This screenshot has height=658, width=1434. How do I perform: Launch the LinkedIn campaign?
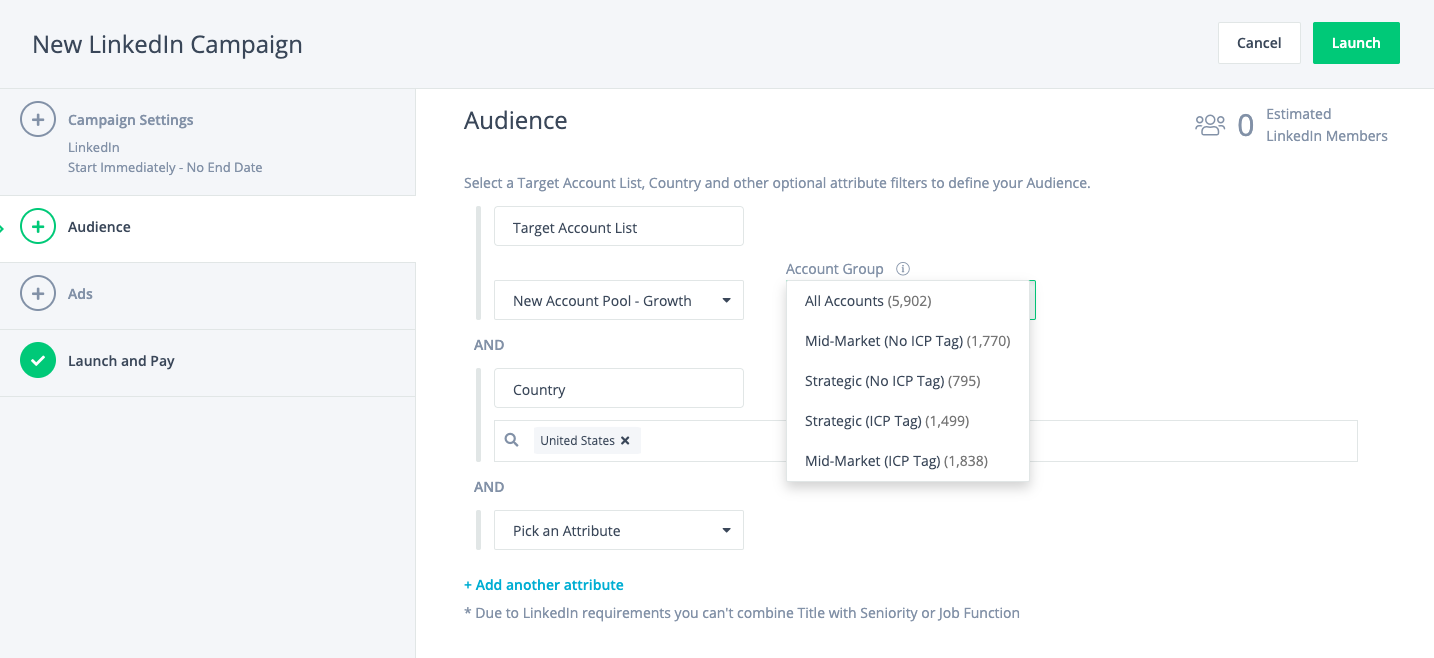1356,43
